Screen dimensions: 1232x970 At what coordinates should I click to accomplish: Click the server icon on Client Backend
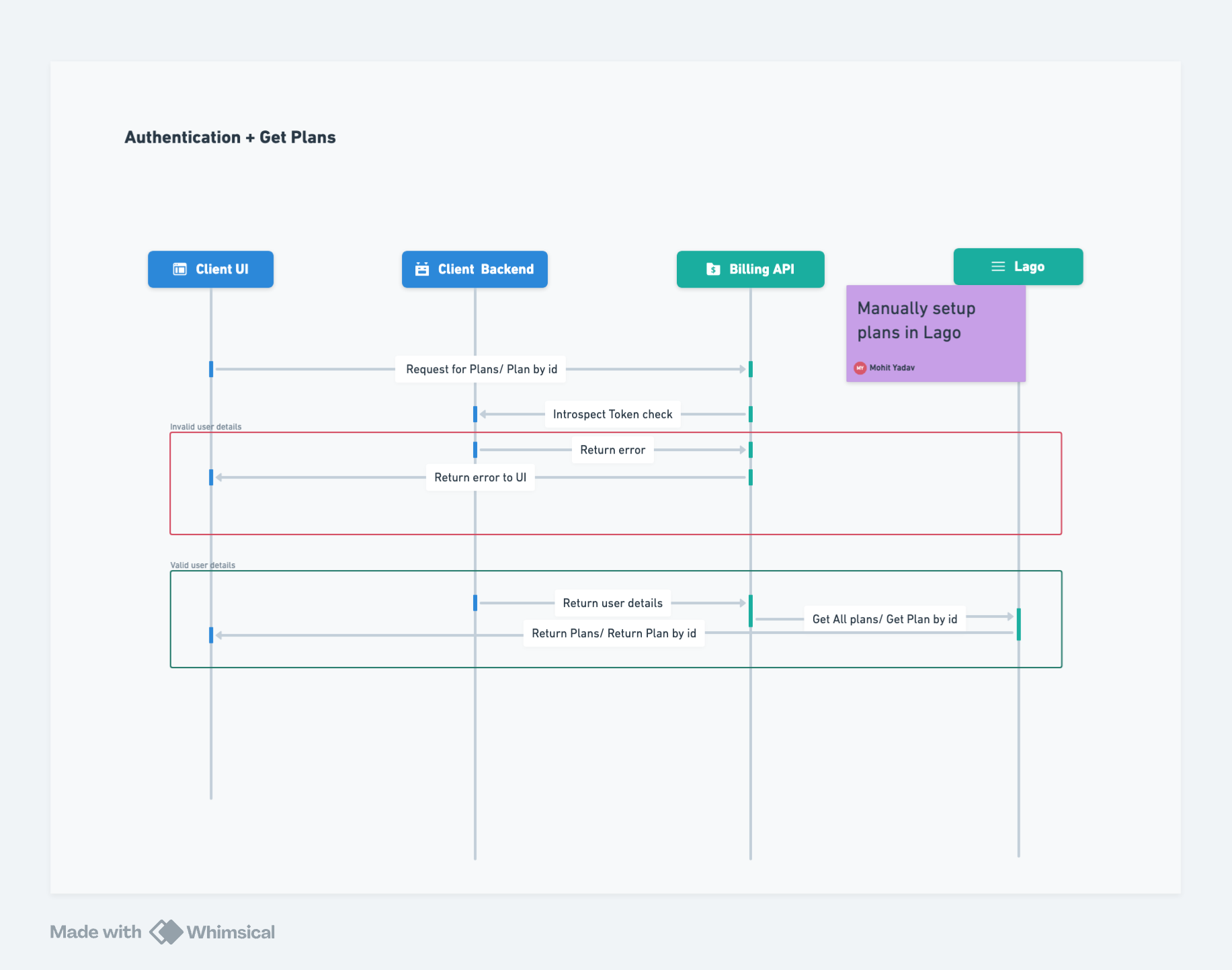click(x=422, y=269)
